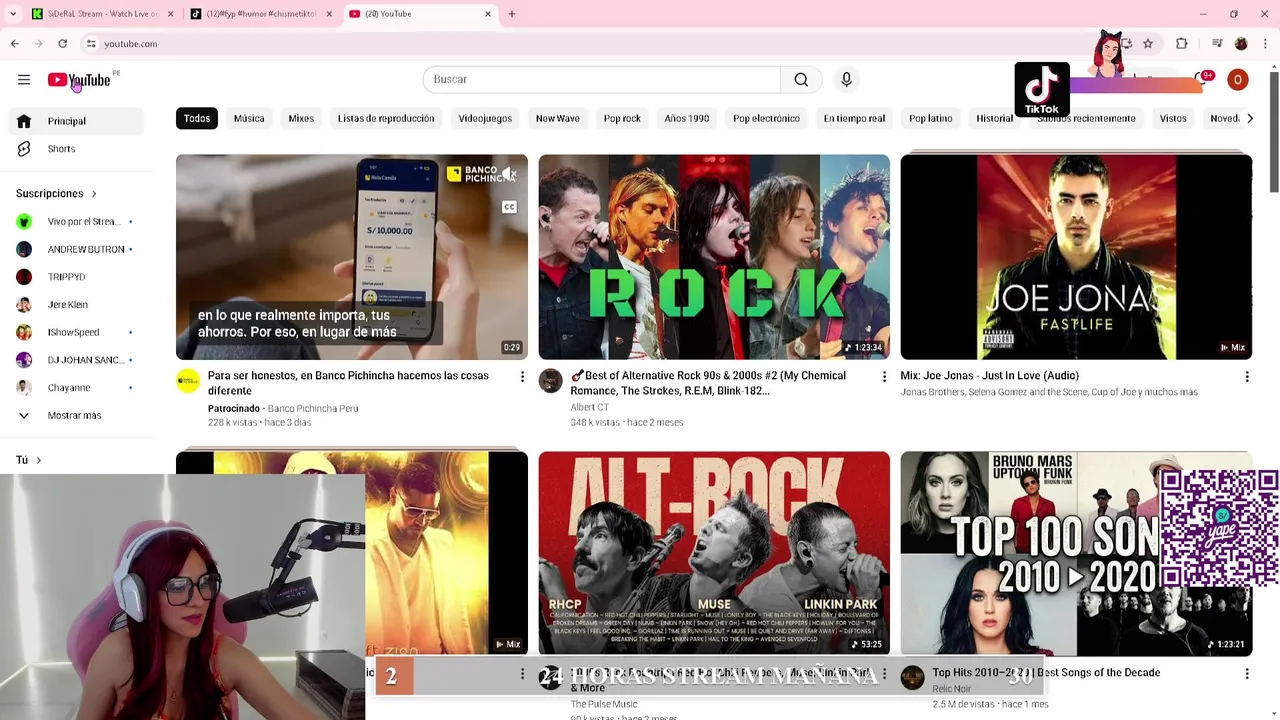Select the Mixes filter chip

[x=301, y=118]
